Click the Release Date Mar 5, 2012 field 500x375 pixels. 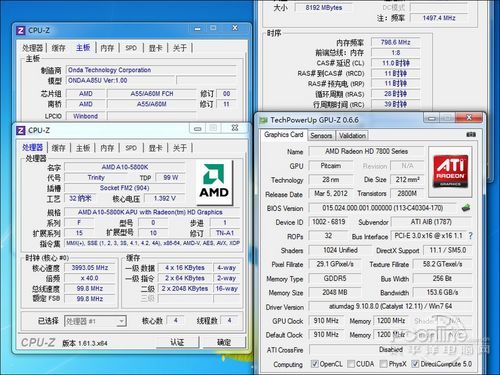pos(331,193)
